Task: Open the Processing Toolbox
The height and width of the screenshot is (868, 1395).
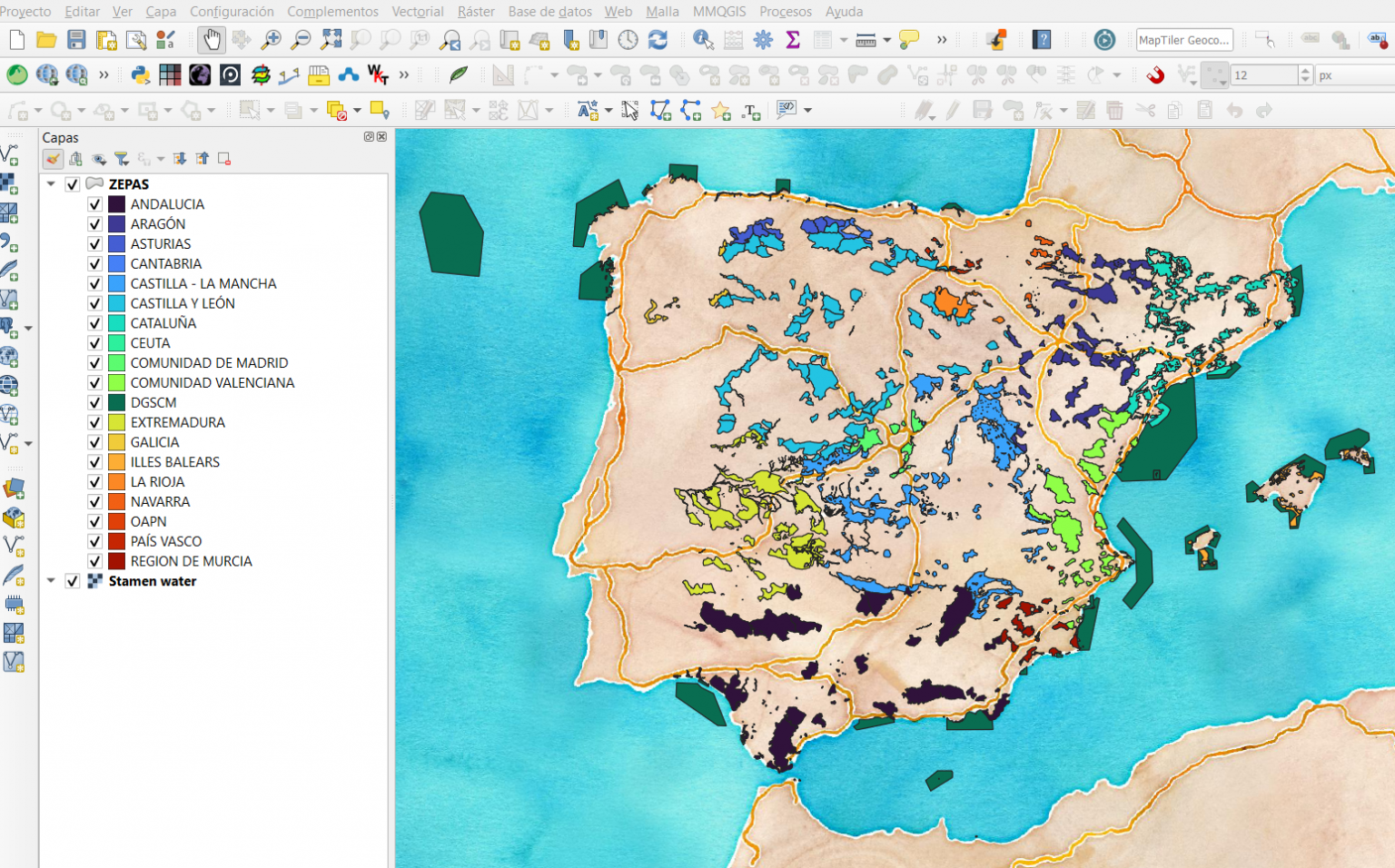Action: click(763, 40)
